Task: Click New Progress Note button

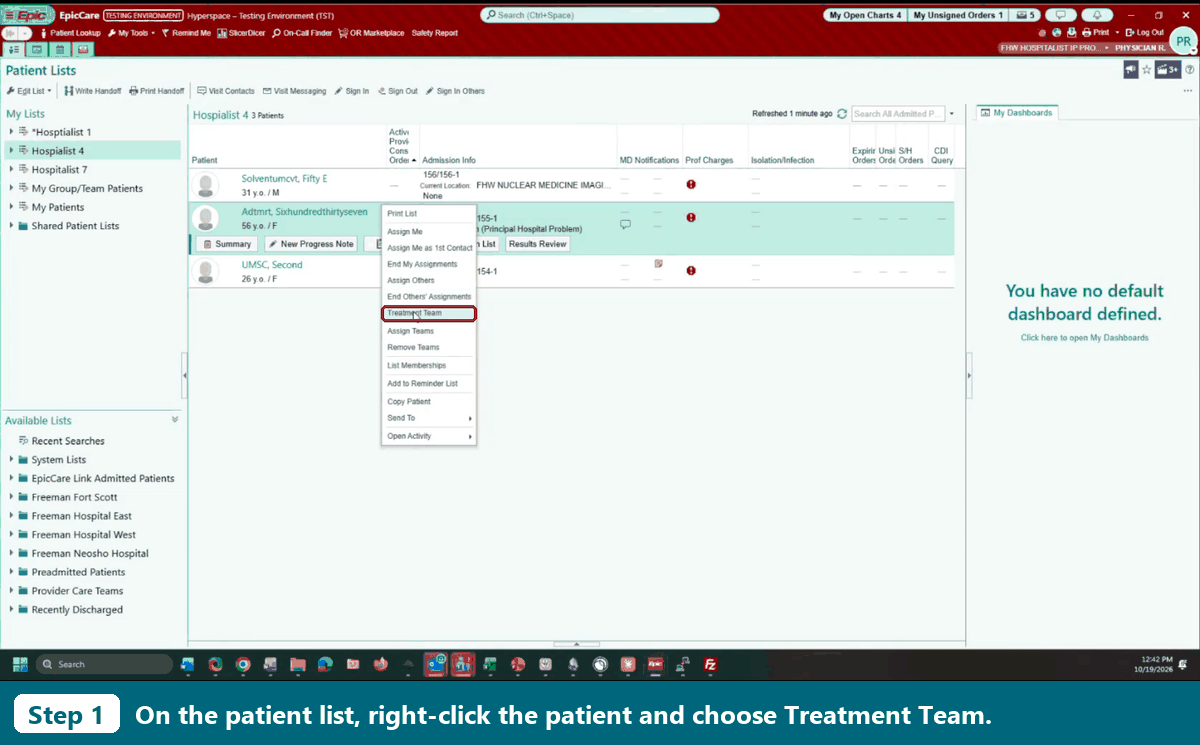Action: coord(310,244)
